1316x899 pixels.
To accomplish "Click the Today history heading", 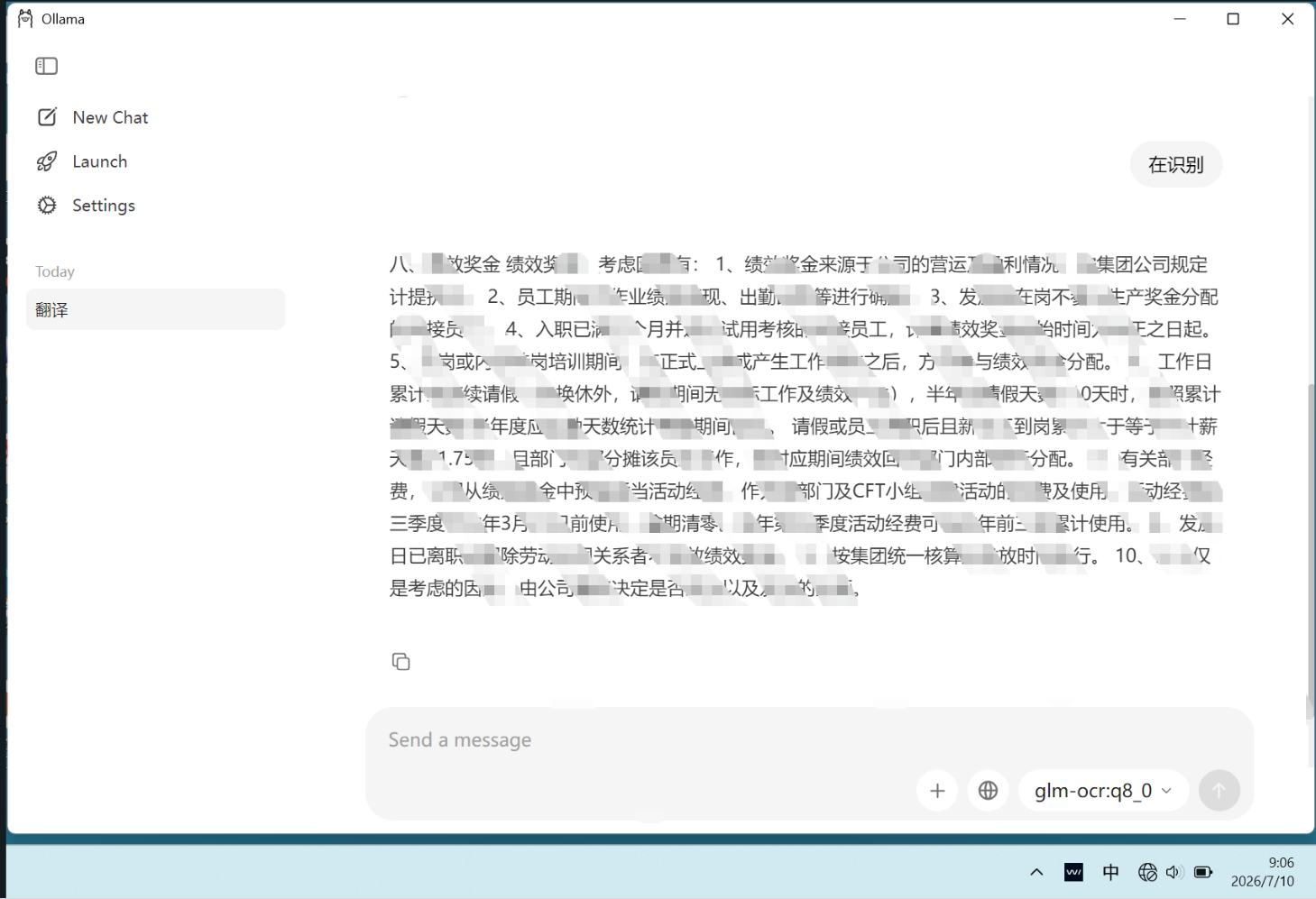I will point(55,271).
